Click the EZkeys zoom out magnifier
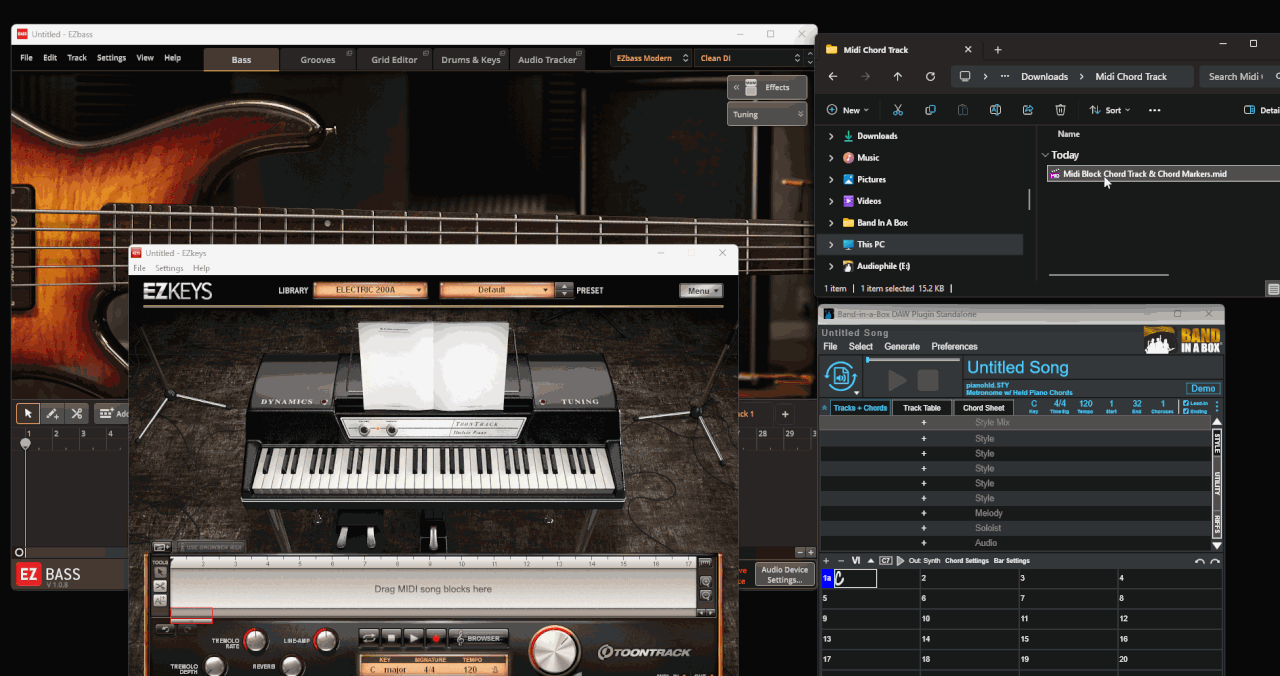Viewport: 1280px width, 676px height. tap(706, 595)
